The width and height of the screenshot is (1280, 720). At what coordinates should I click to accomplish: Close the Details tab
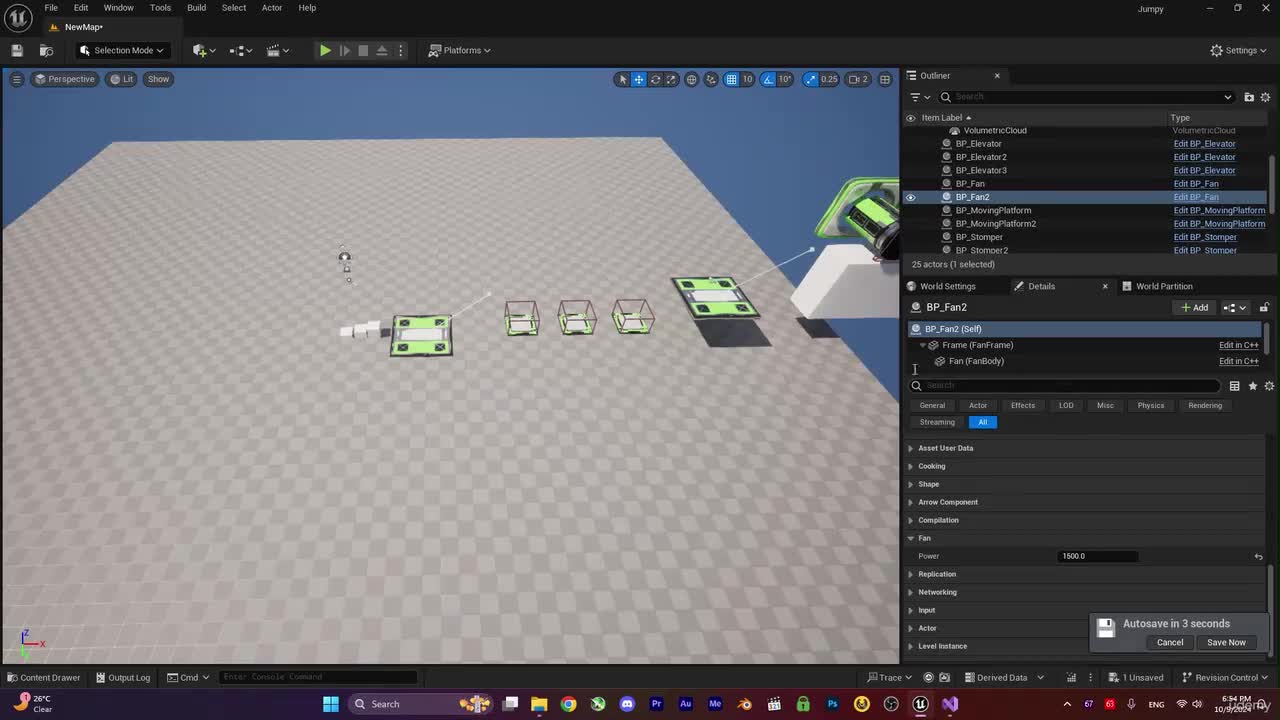click(x=1105, y=287)
